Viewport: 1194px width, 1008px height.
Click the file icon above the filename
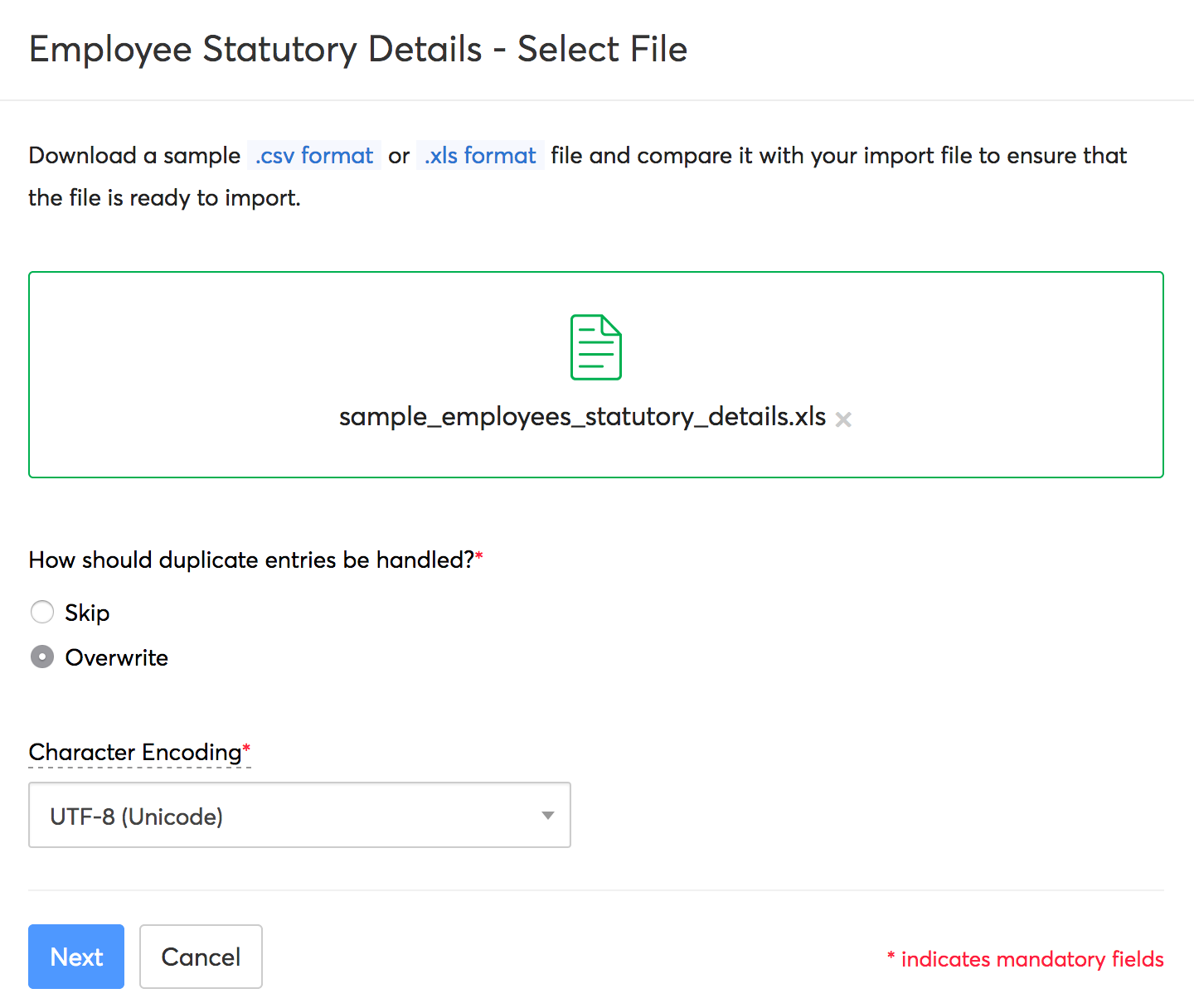(595, 347)
